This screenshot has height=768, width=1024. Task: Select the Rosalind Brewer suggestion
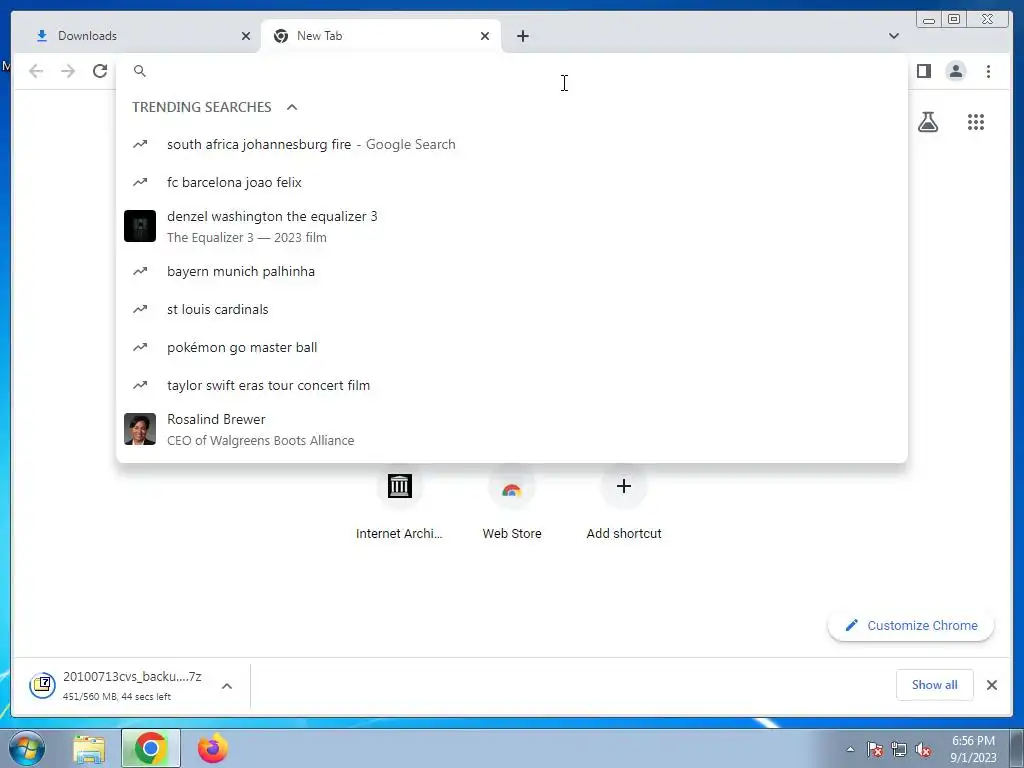(511, 430)
